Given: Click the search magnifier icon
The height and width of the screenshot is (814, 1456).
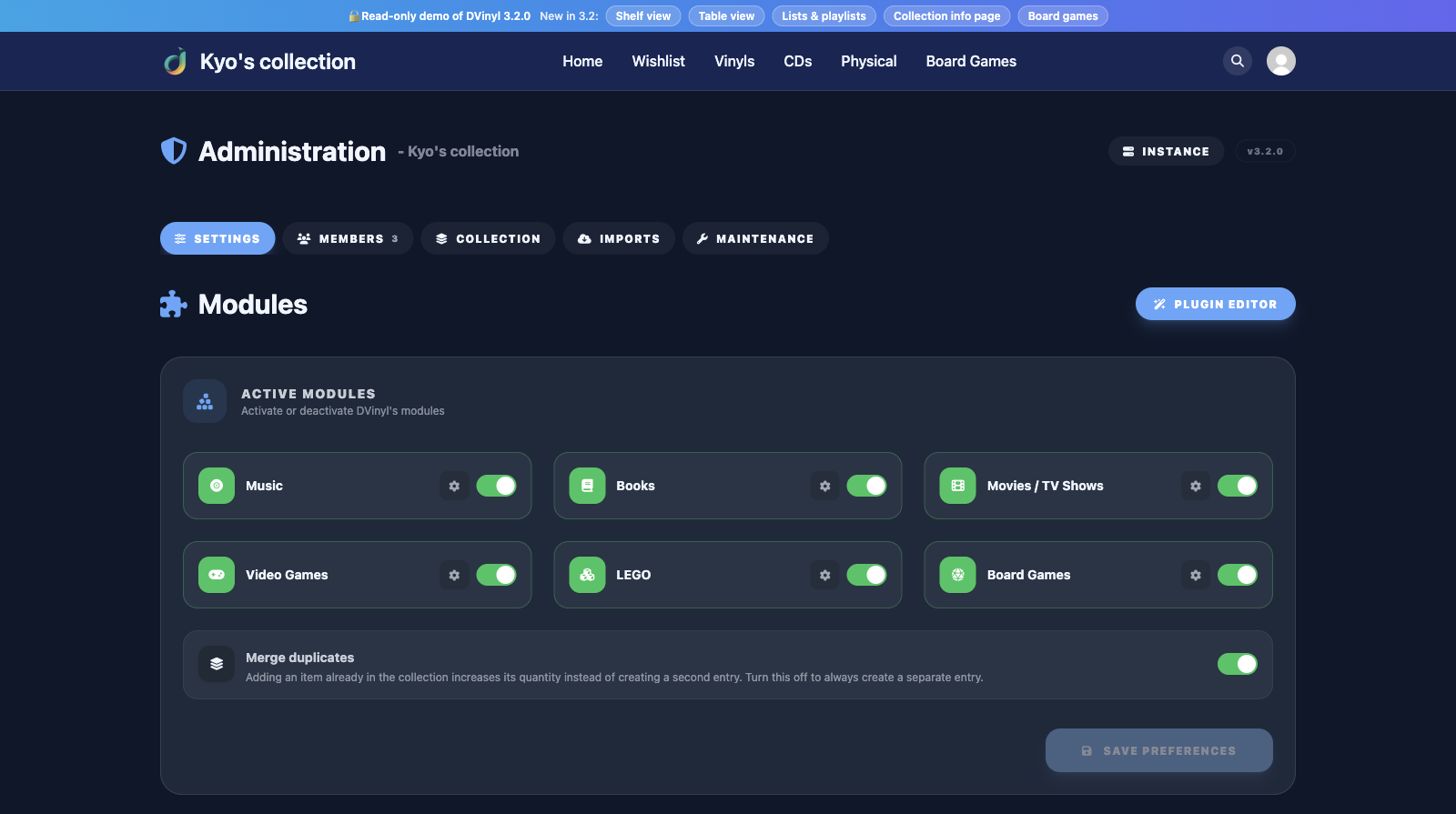Looking at the screenshot, I should tap(1238, 61).
